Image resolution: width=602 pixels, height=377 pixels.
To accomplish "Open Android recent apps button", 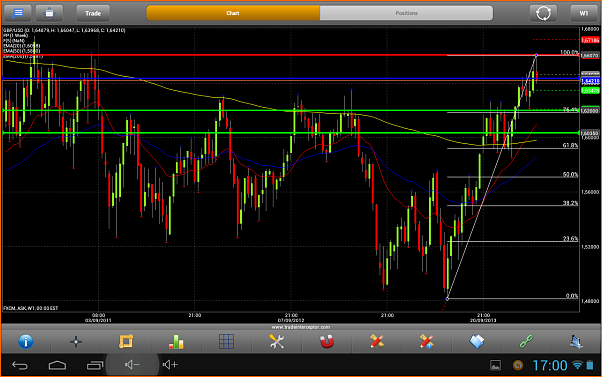I will point(95,365).
